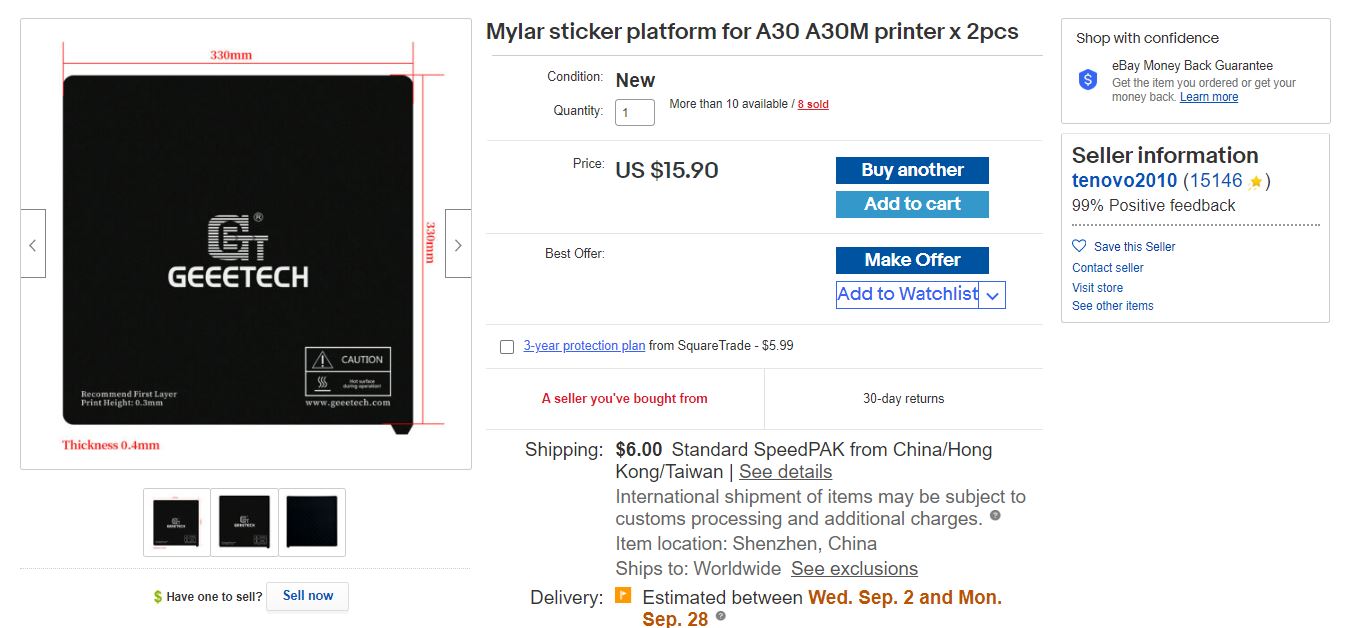Click the customs charges info icon
Screen dimensions: 1347x628
click(x=995, y=516)
